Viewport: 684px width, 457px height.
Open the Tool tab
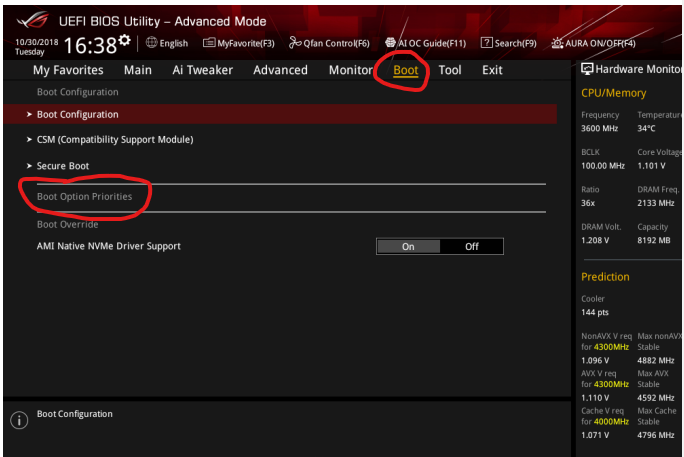tap(450, 70)
